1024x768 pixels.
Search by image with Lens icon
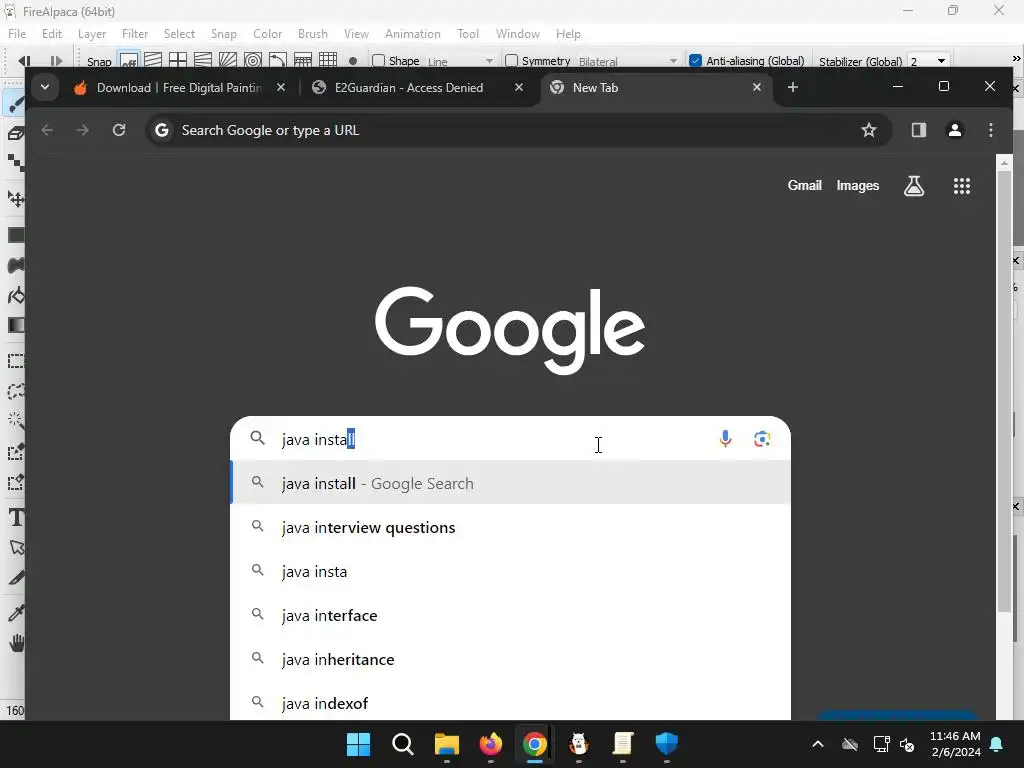click(x=762, y=439)
